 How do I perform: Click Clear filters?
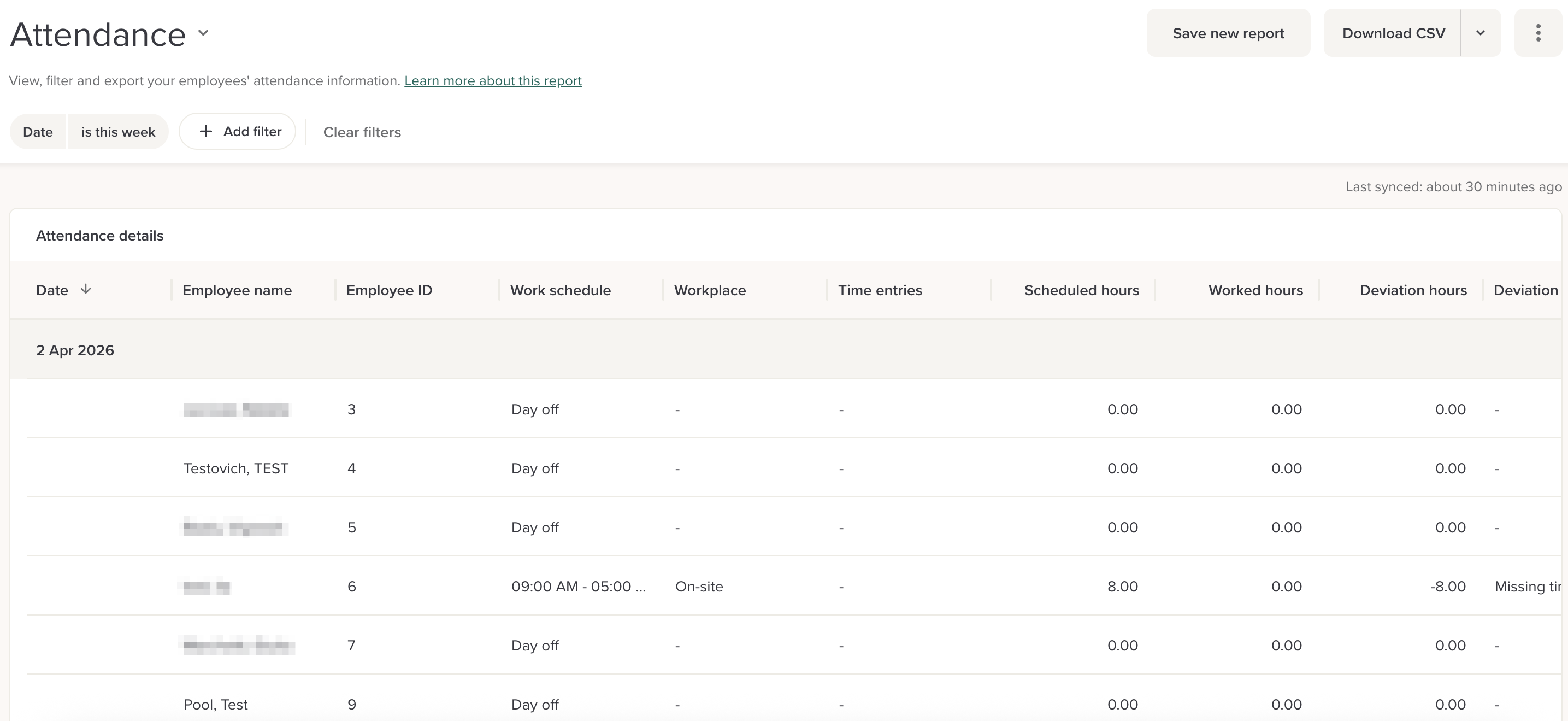point(362,132)
